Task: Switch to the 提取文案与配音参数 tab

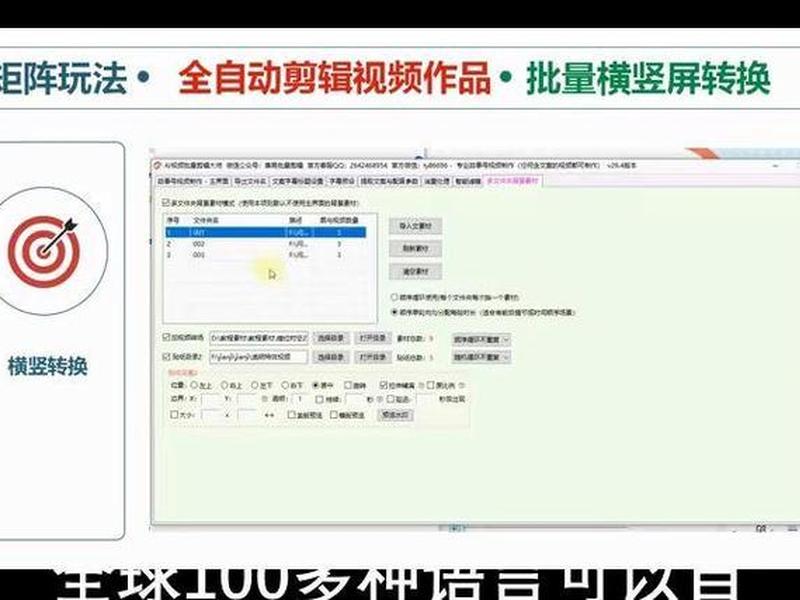Action: pos(389,182)
